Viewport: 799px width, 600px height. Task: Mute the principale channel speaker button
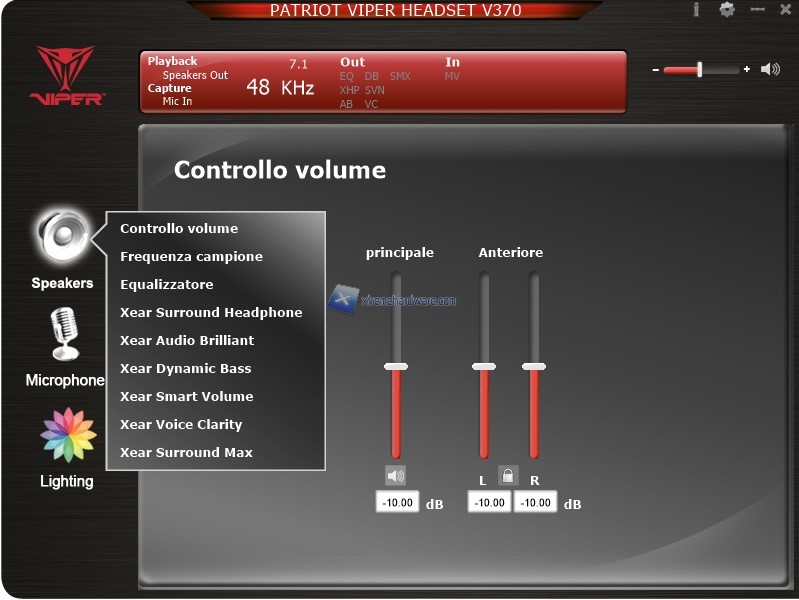point(396,476)
